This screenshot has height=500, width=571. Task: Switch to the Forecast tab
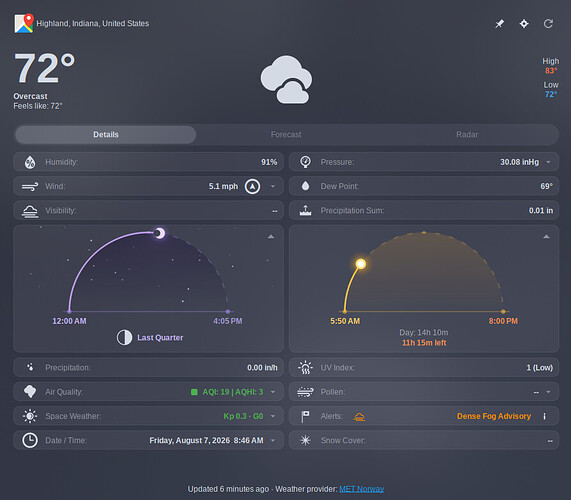tap(286, 135)
